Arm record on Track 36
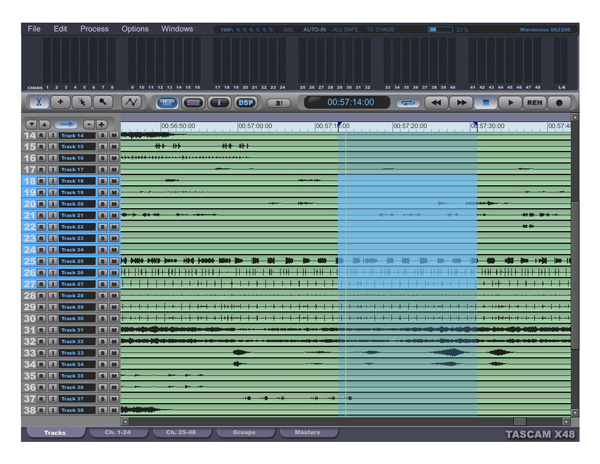 (x=41, y=387)
